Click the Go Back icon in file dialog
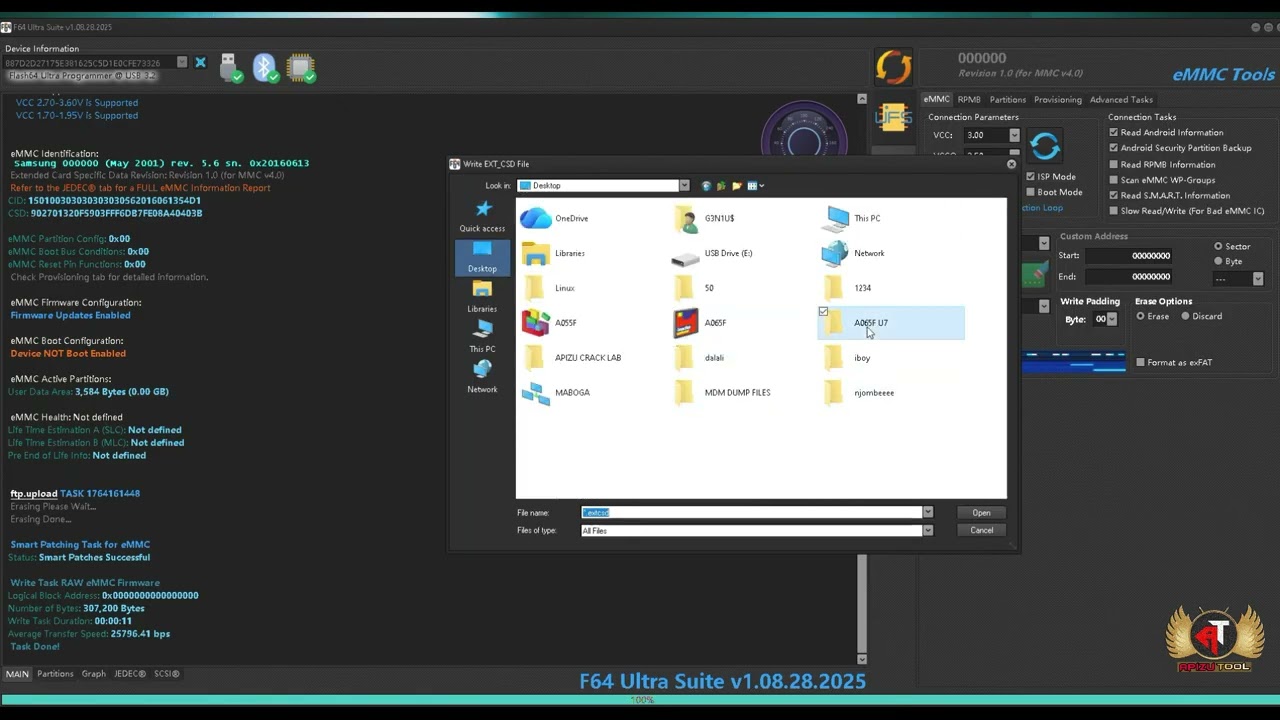Screen dimensions: 1280x720 tap(706, 185)
